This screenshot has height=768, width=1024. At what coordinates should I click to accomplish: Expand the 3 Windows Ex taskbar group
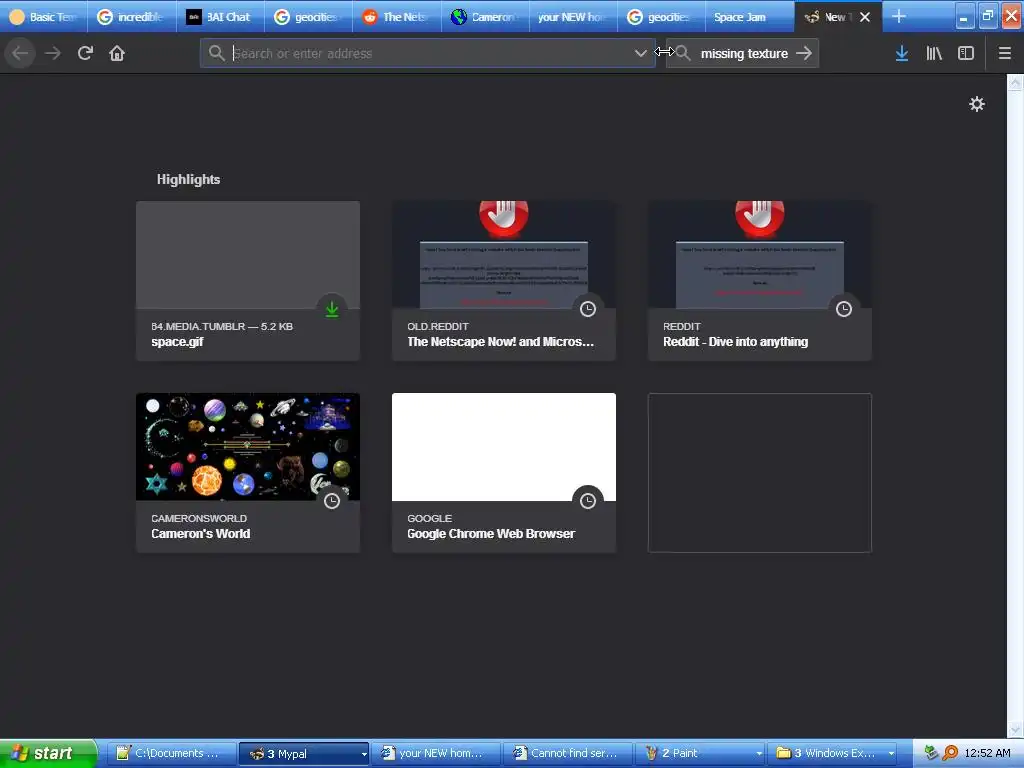pos(833,754)
